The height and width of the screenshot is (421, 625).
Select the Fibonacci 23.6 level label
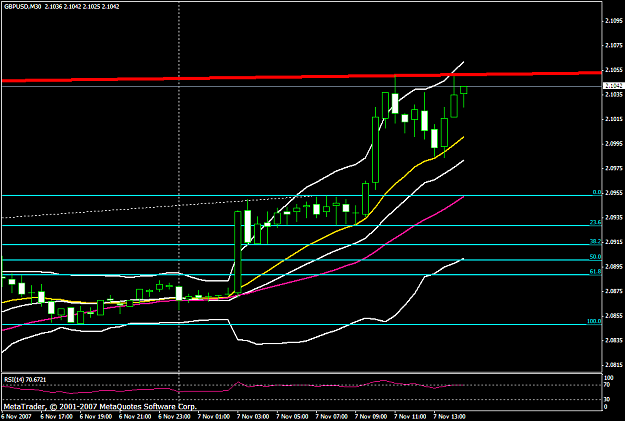(x=596, y=222)
